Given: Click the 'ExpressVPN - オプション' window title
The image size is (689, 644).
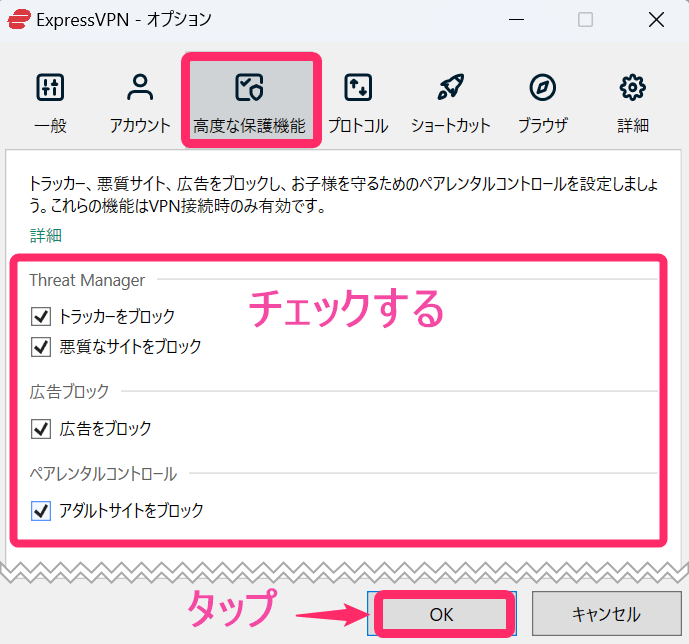Looking at the screenshot, I should tap(124, 20).
